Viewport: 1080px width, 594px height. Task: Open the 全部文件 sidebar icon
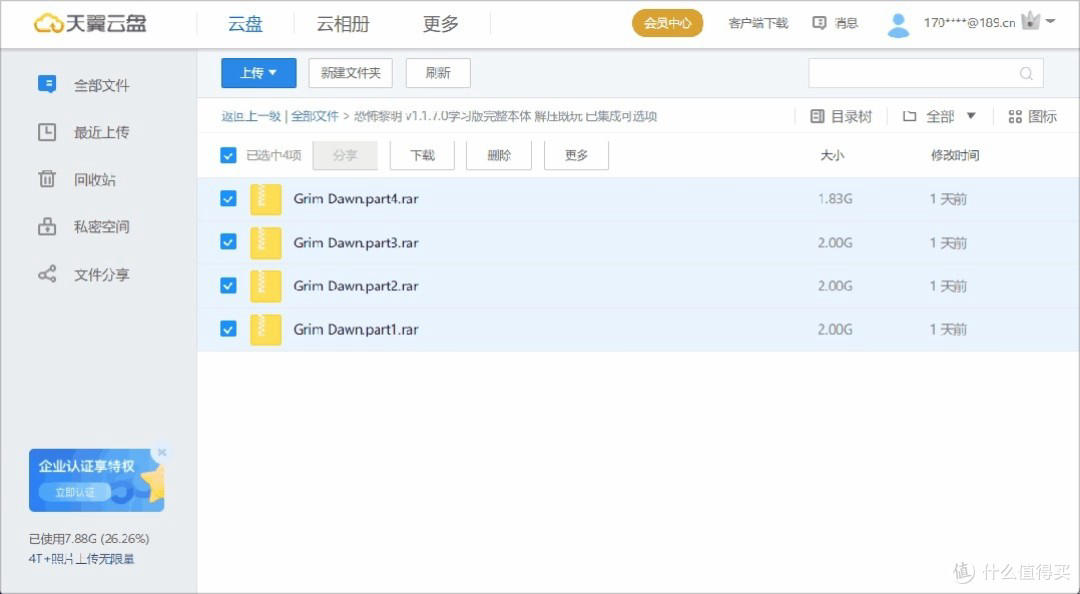(47, 85)
